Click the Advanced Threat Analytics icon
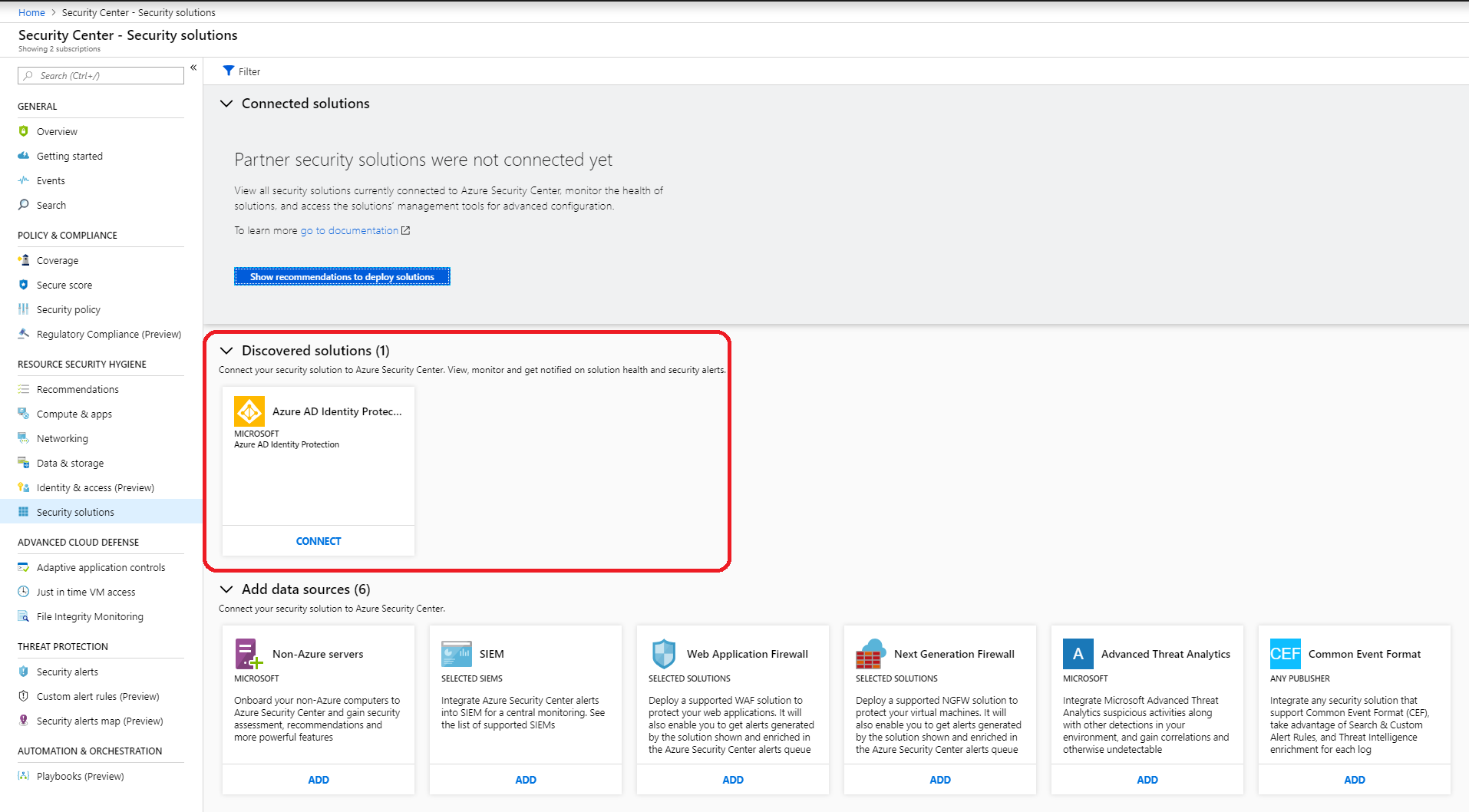 pyautogui.click(x=1078, y=654)
